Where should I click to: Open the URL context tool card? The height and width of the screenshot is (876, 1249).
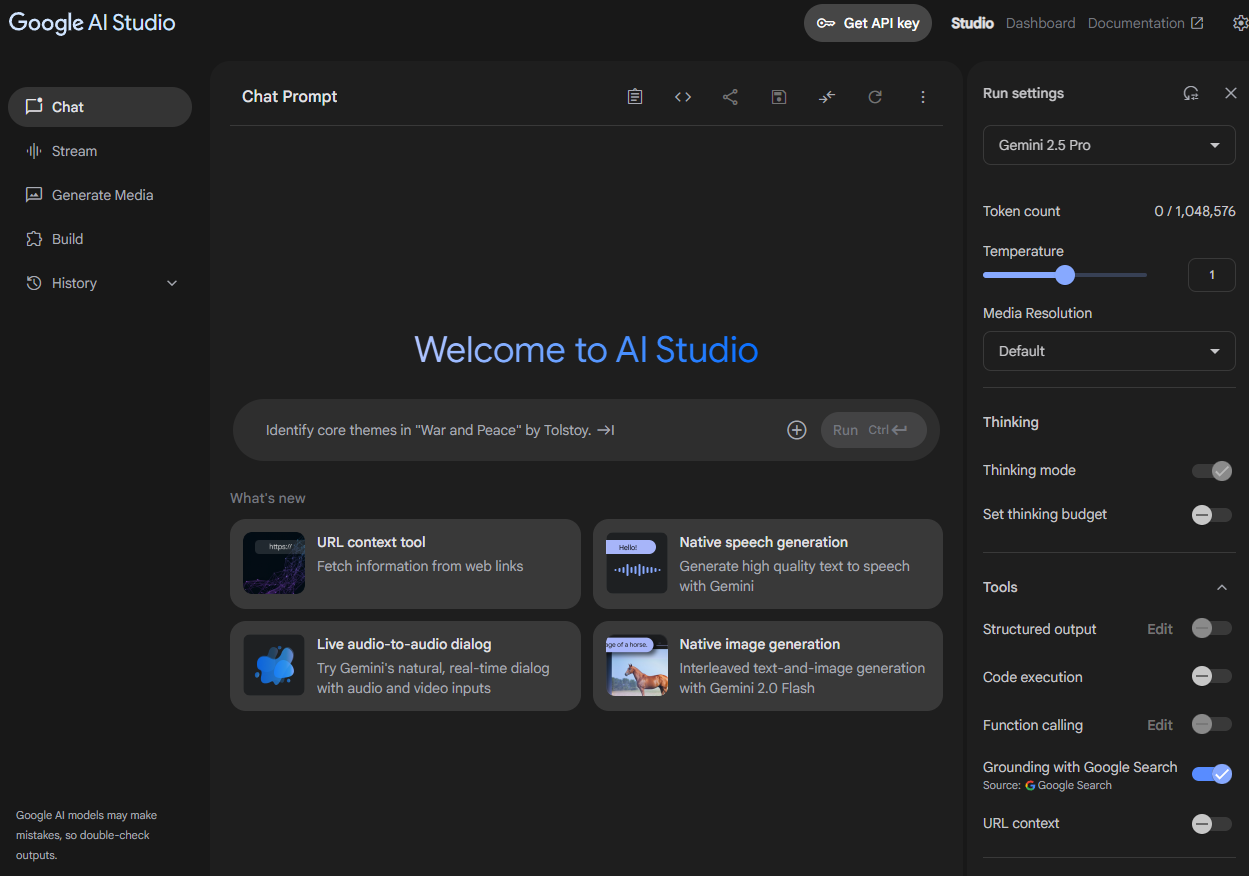click(405, 564)
